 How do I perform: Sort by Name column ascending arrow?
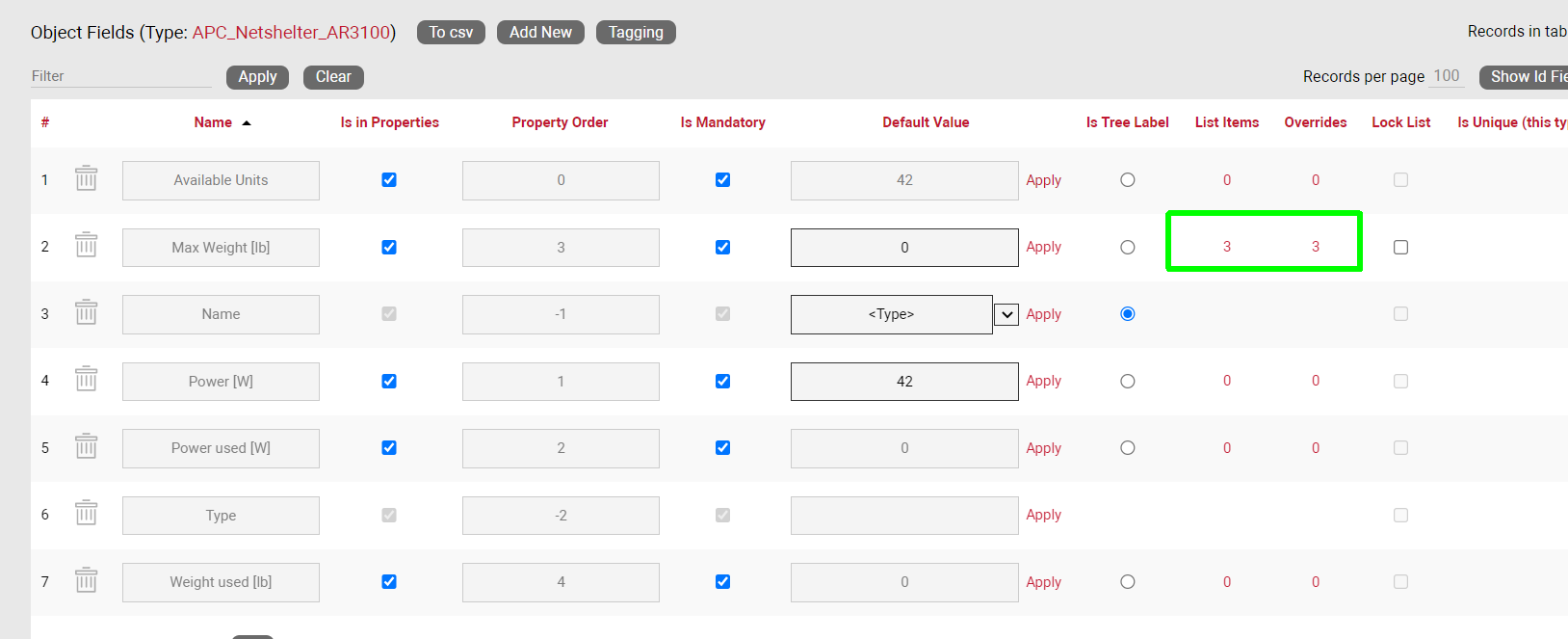pos(247,123)
